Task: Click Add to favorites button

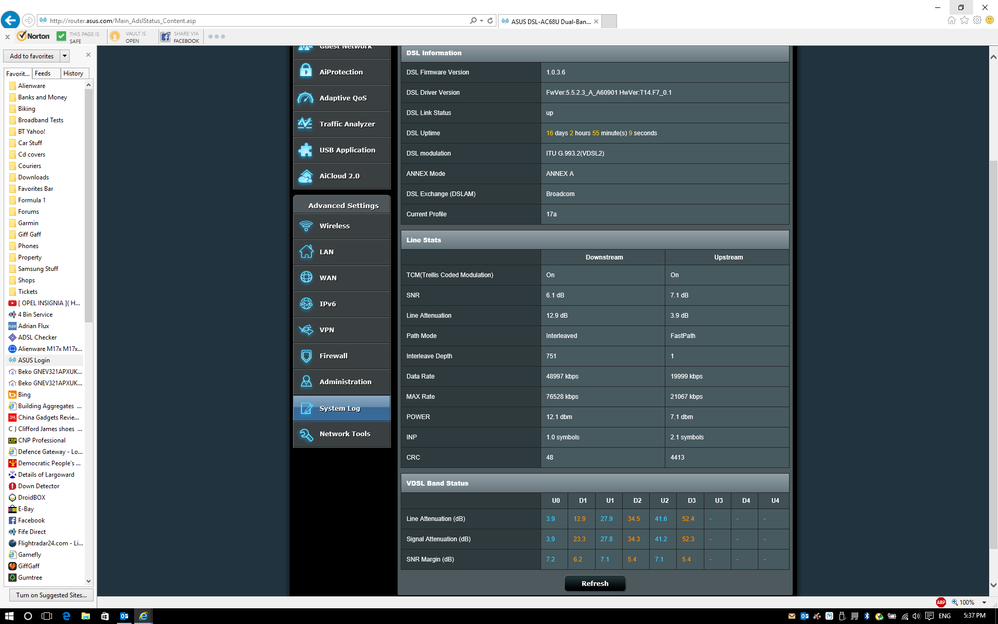Action: [x=31, y=56]
